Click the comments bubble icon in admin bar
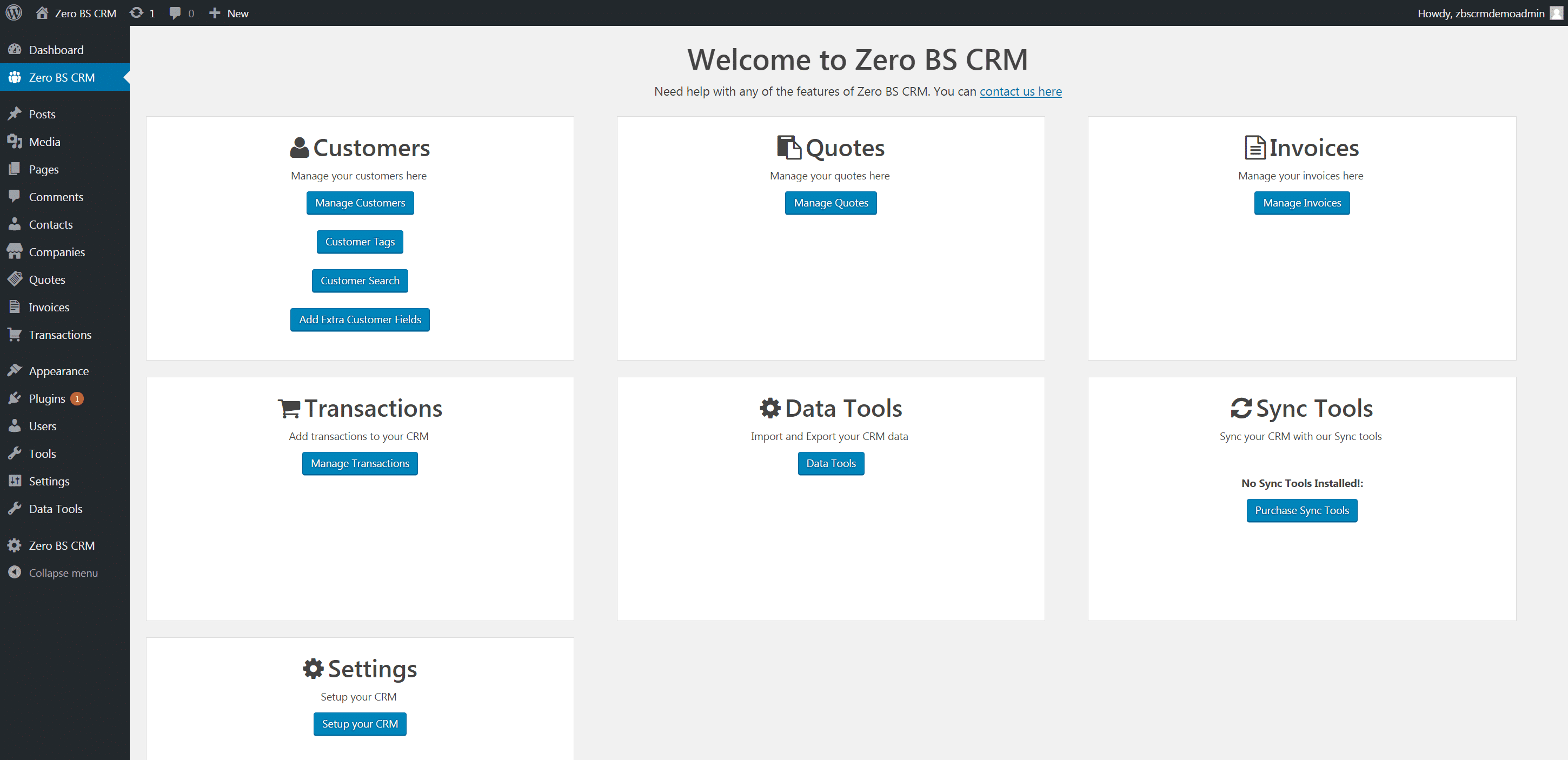This screenshot has height=760, width=1568. coord(175,13)
